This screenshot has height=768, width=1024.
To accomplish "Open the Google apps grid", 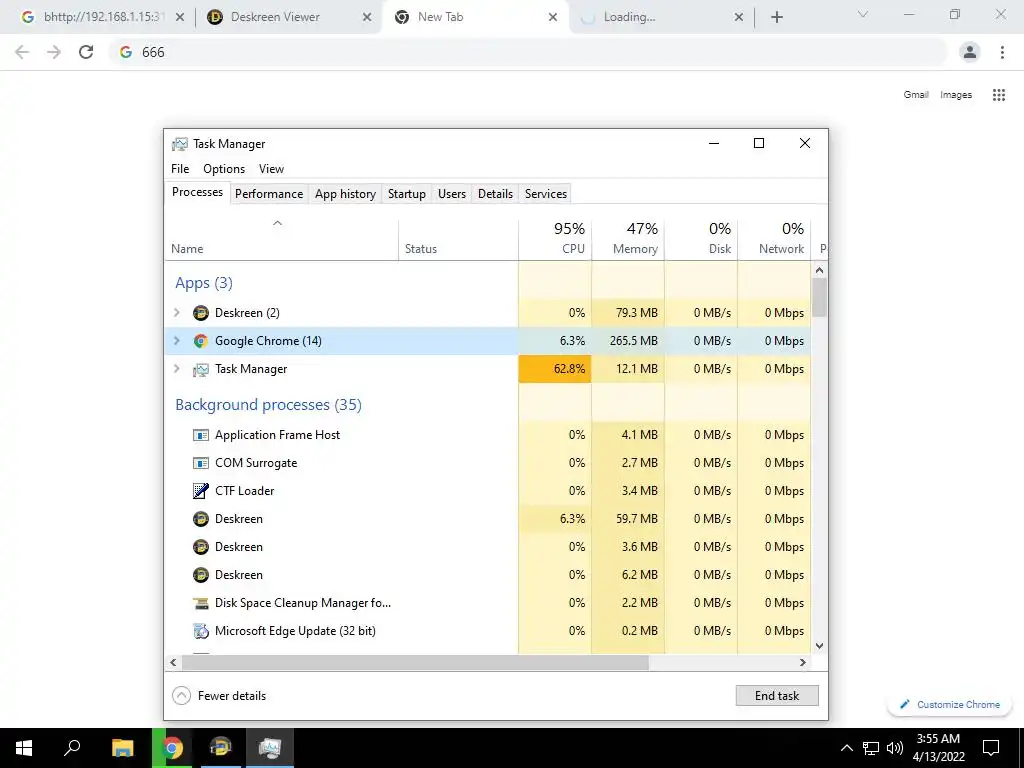I will [x=999, y=95].
